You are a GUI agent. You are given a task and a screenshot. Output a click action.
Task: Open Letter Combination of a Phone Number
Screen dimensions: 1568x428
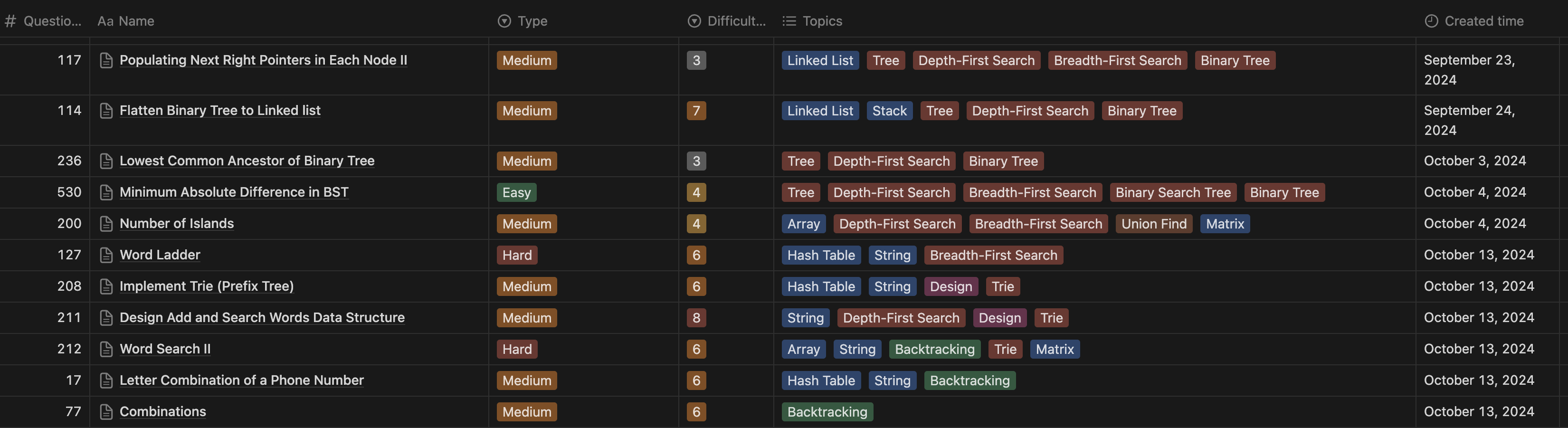[241, 380]
